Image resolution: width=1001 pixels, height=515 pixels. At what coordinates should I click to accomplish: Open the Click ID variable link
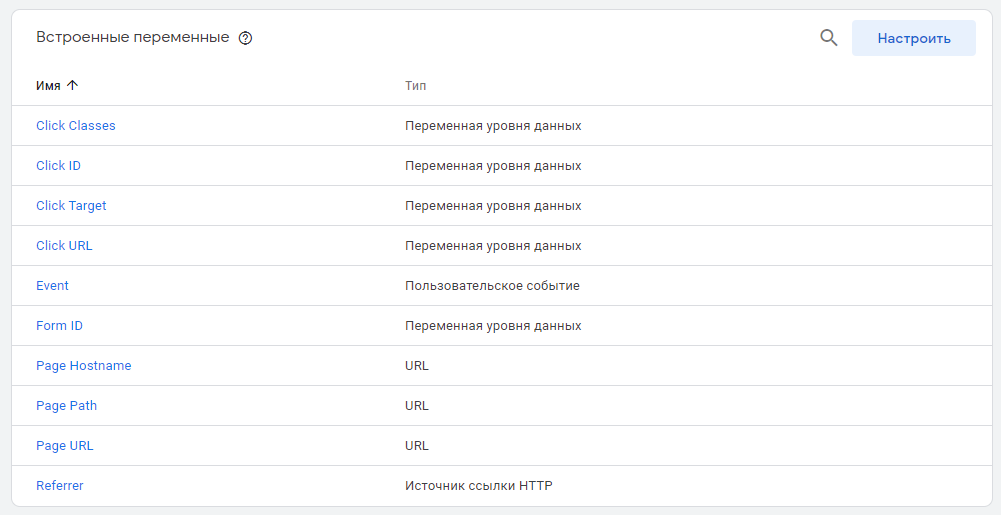58,166
